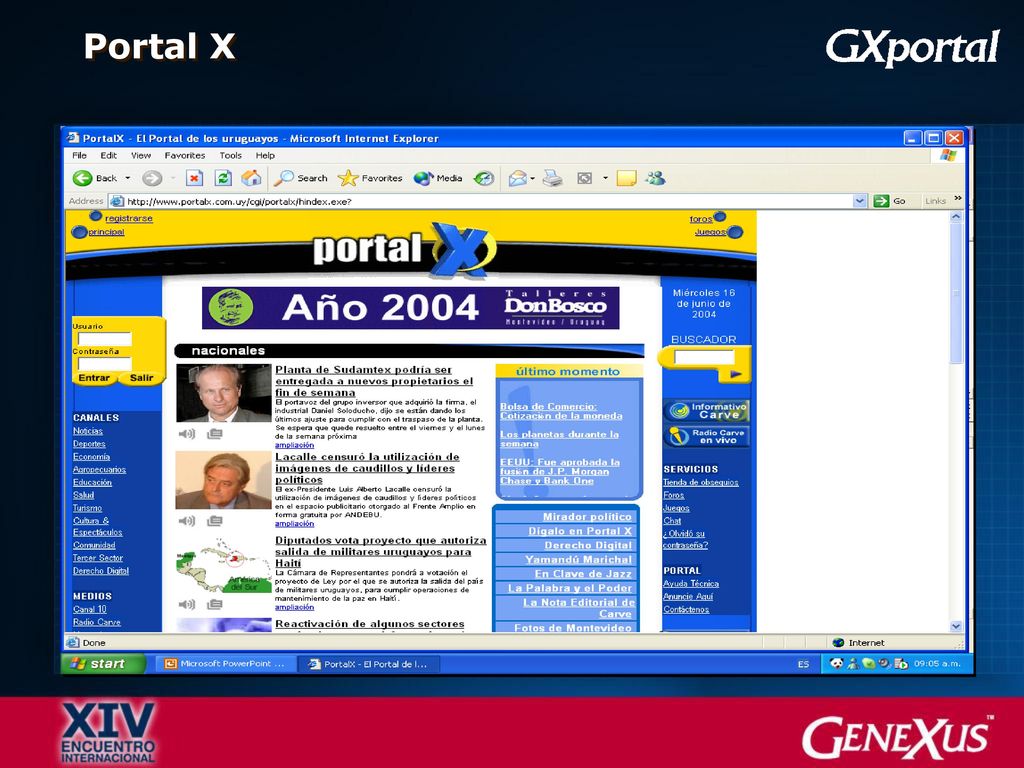This screenshot has width=1024, height=768.
Task: Click the Go button next to address bar
Action: tap(891, 201)
